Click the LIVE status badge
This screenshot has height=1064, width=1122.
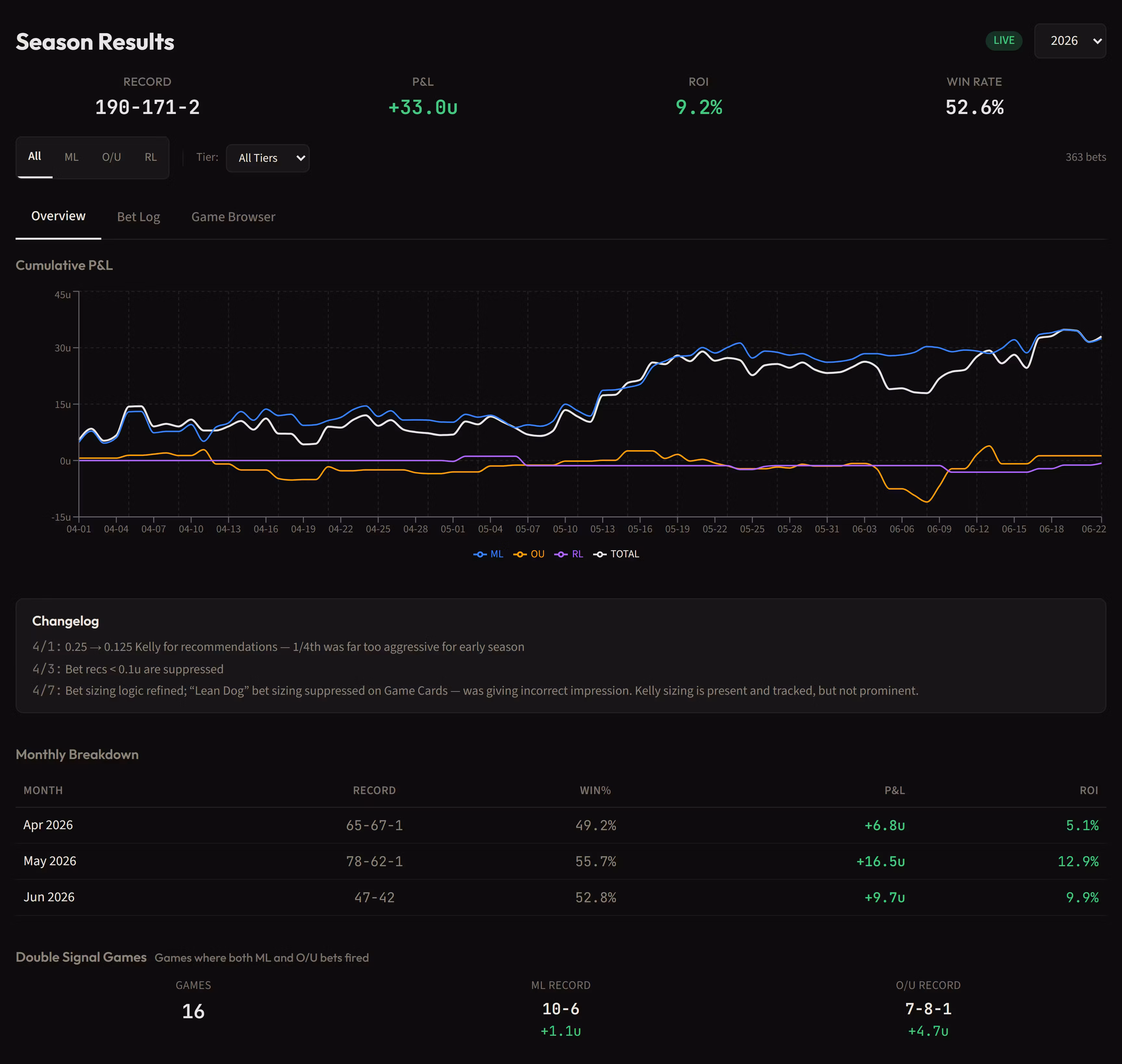[1004, 41]
